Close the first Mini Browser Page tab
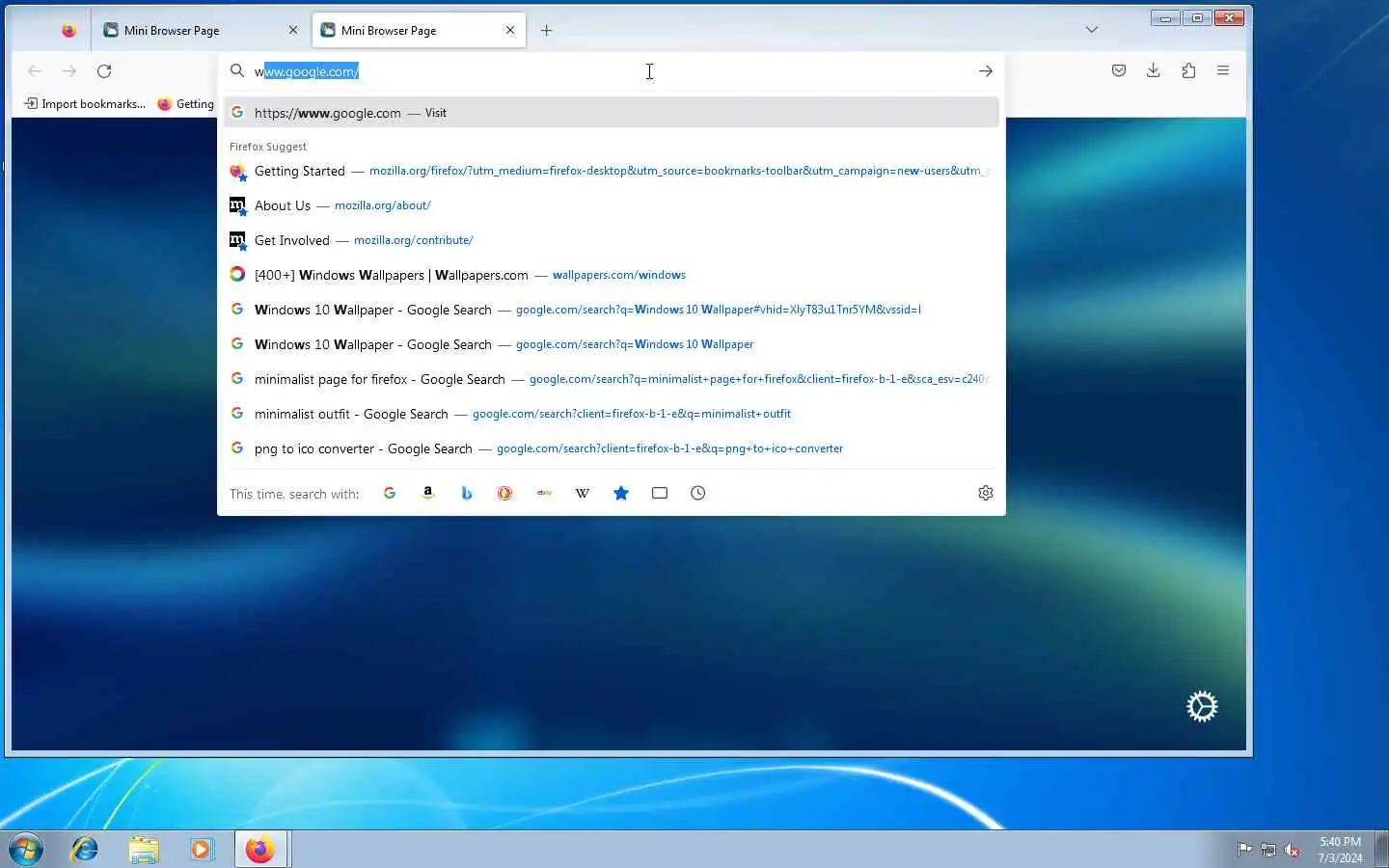 (293, 30)
